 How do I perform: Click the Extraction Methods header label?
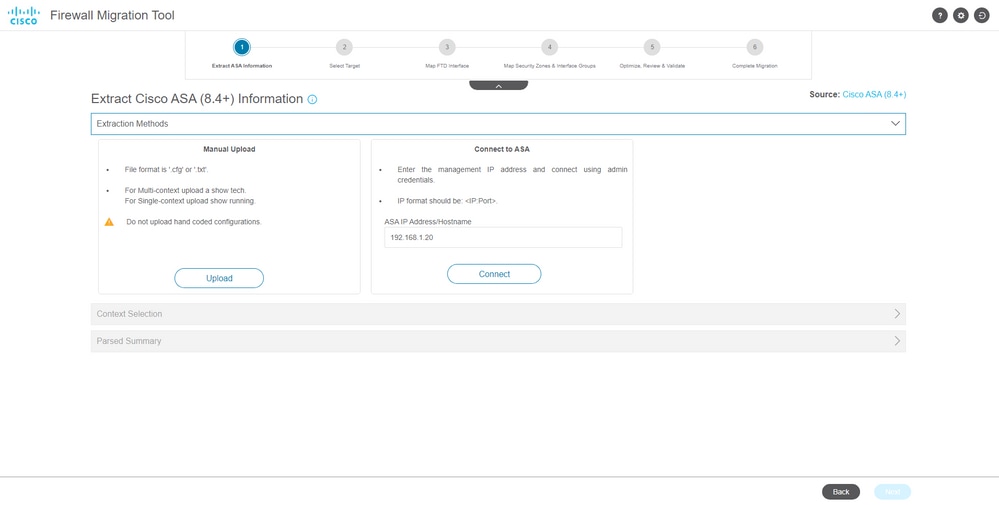pyautogui.click(x=133, y=124)
